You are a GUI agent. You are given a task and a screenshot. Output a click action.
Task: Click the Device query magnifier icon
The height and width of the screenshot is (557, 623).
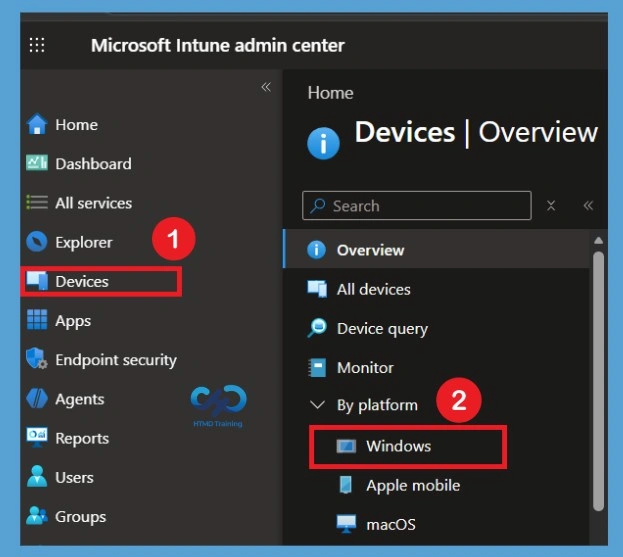click(x=317, y=328)
